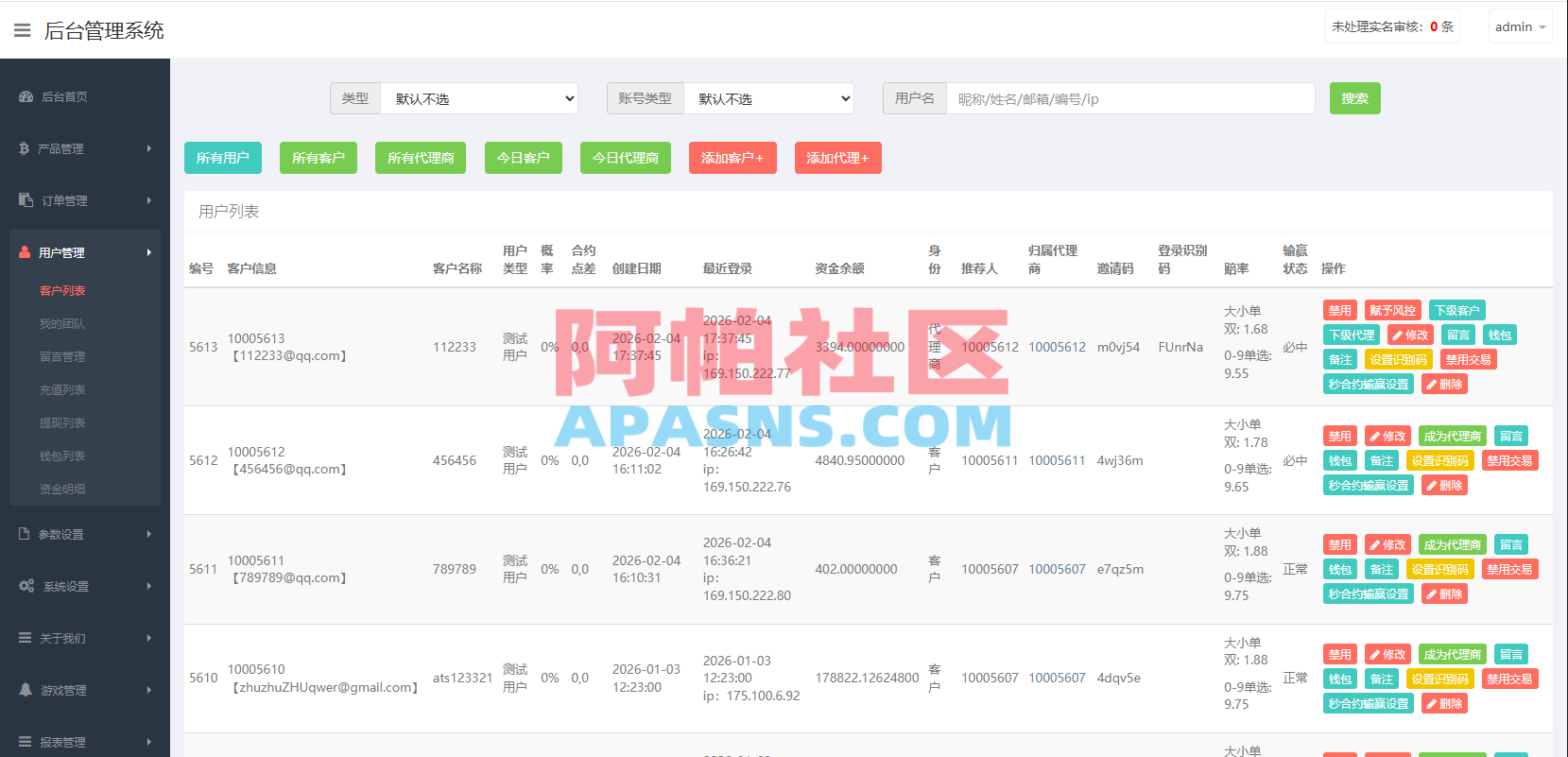Click the 用户管理 user icon

26,252
